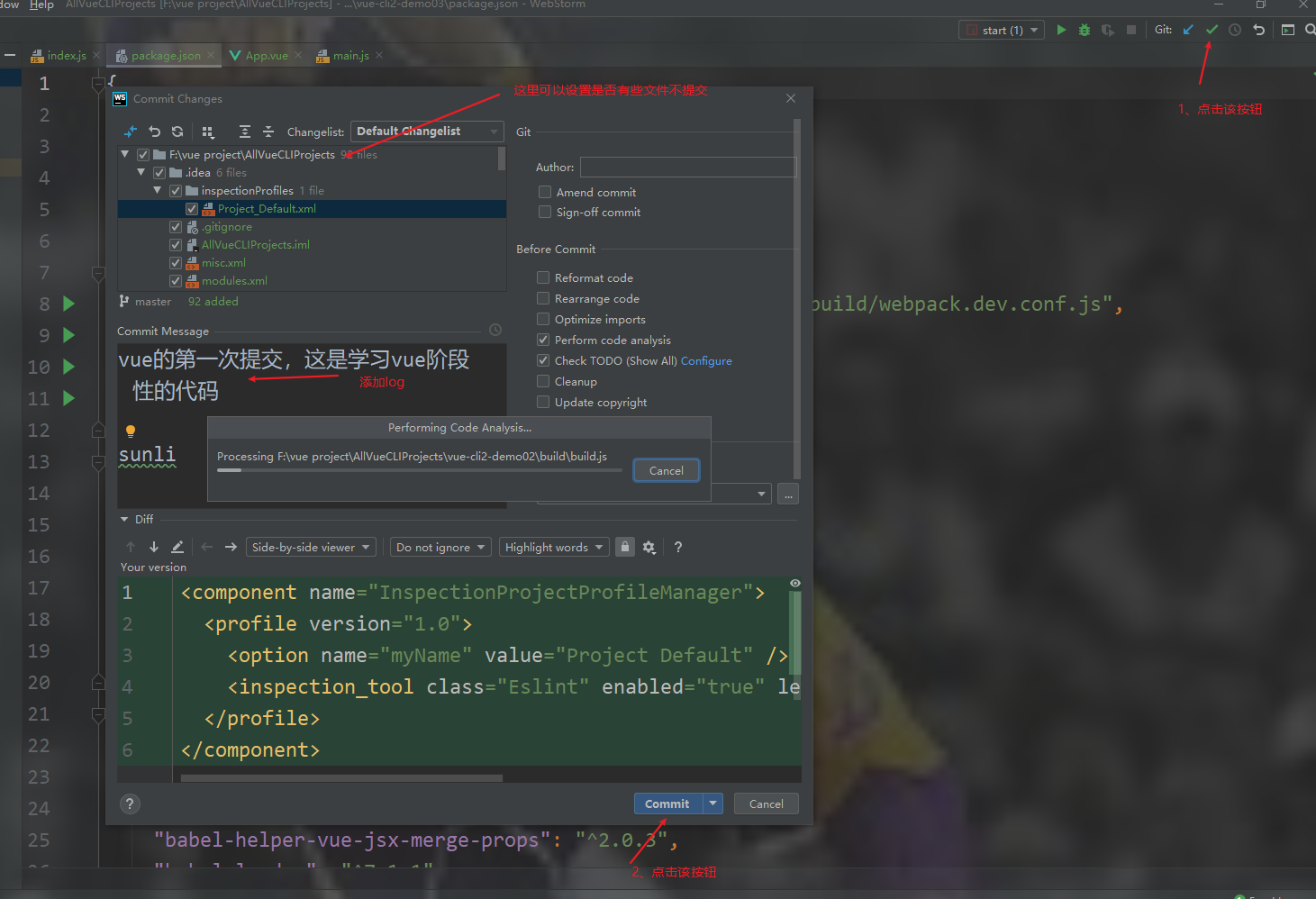The height and width of the screenshot is (899, 1316).
Task: Open the Help menu
Action: (41, 5)
